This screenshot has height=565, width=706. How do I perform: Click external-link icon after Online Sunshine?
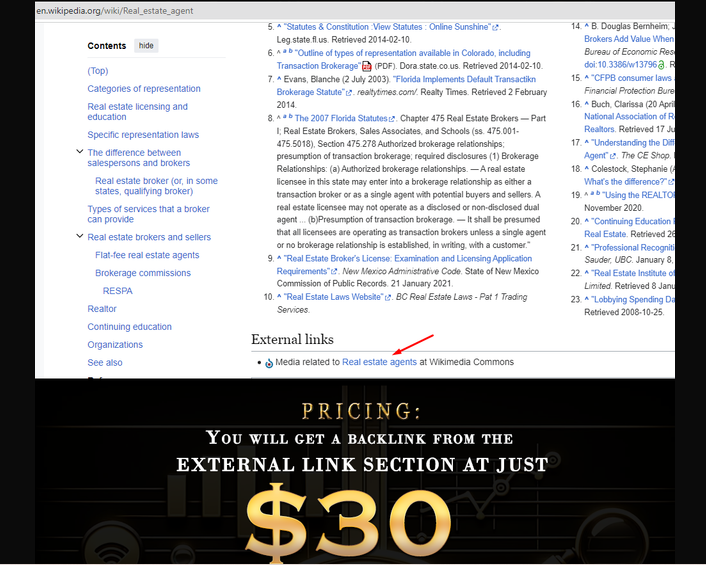[495, 27]
